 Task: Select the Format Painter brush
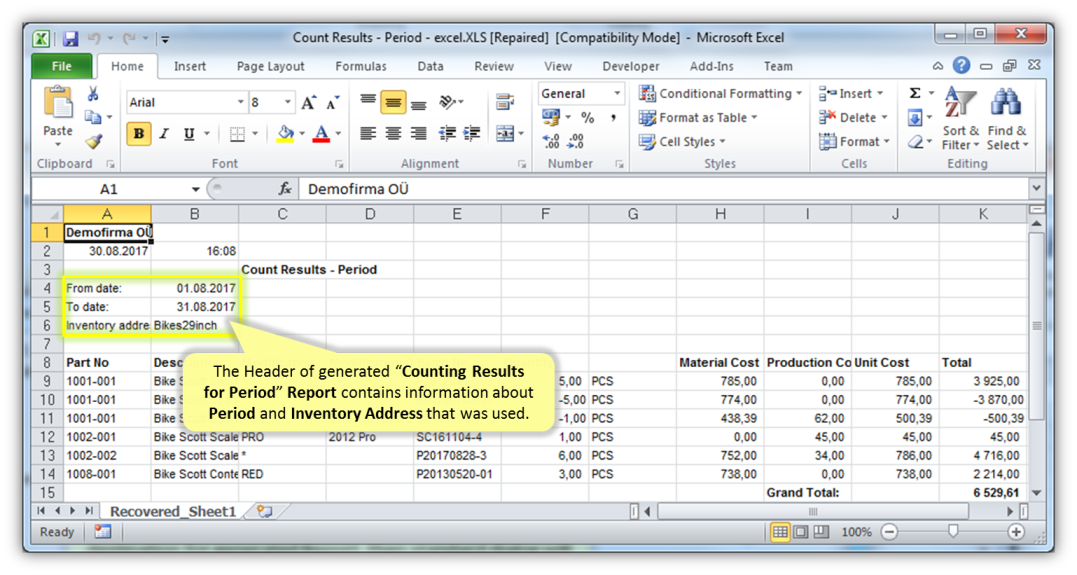tap(93, 141)
